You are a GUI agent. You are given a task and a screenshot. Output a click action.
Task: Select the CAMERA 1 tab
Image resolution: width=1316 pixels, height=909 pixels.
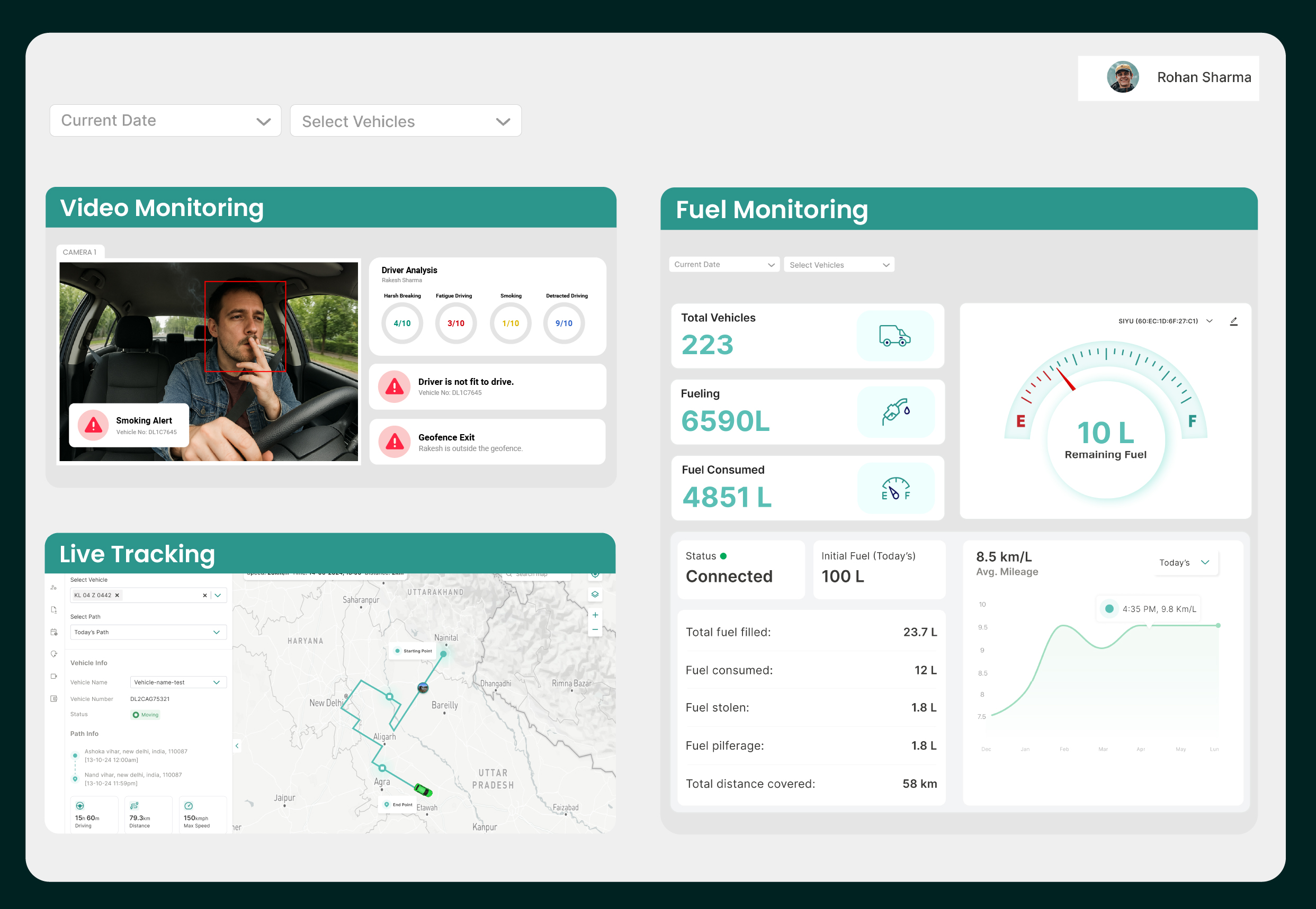tap(80, 253)
